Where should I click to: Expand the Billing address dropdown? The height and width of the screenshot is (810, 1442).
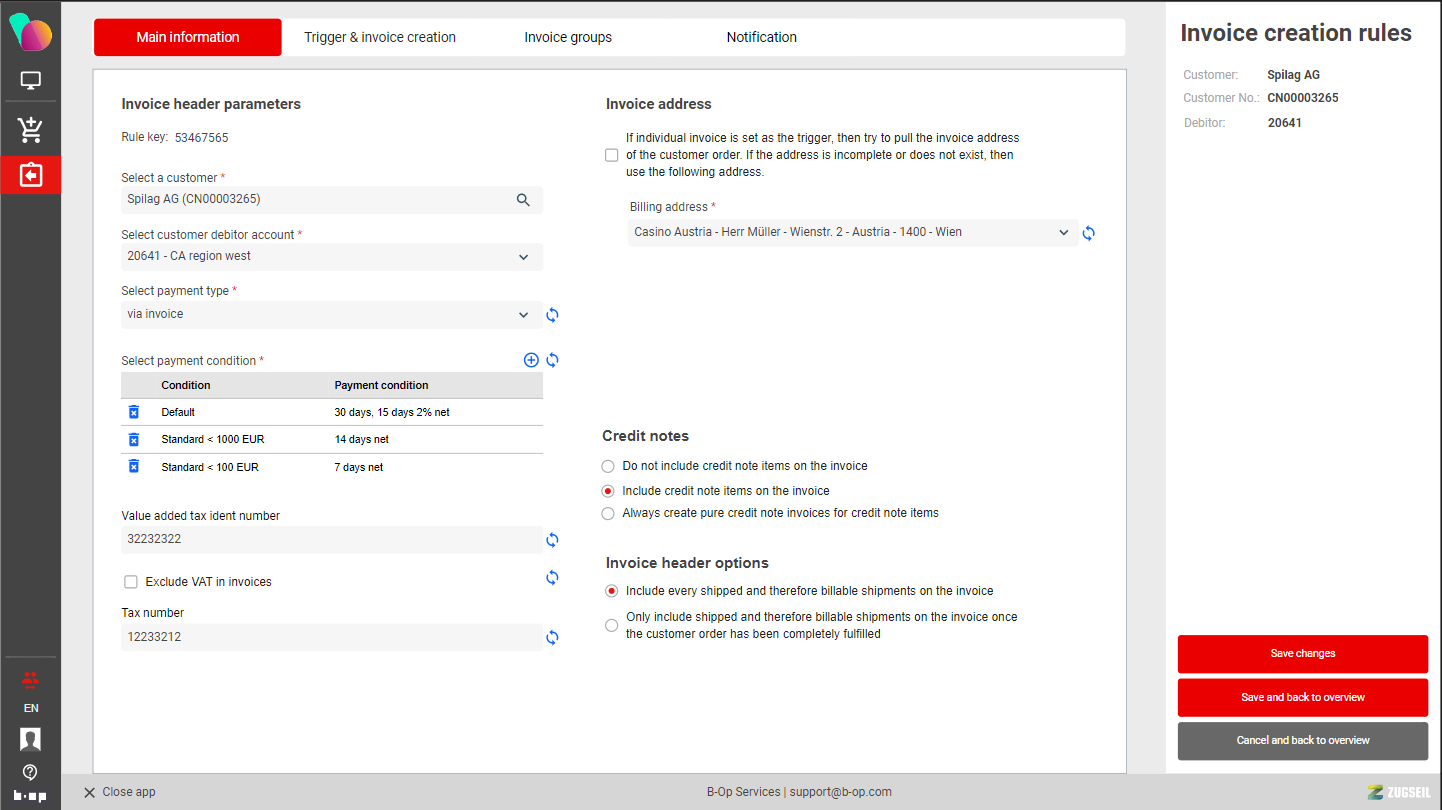pyautogui.click(x=1064, y=232)
